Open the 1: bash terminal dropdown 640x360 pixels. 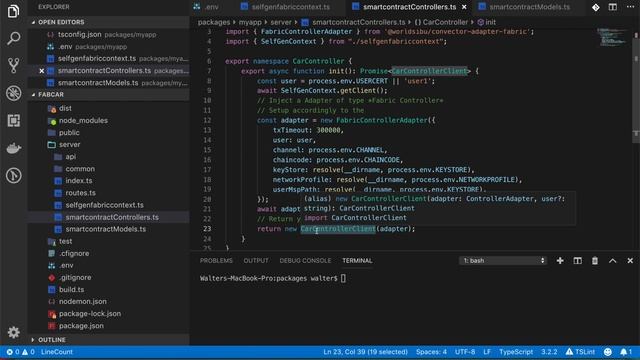pyautogui.click(x=502, y=260)
